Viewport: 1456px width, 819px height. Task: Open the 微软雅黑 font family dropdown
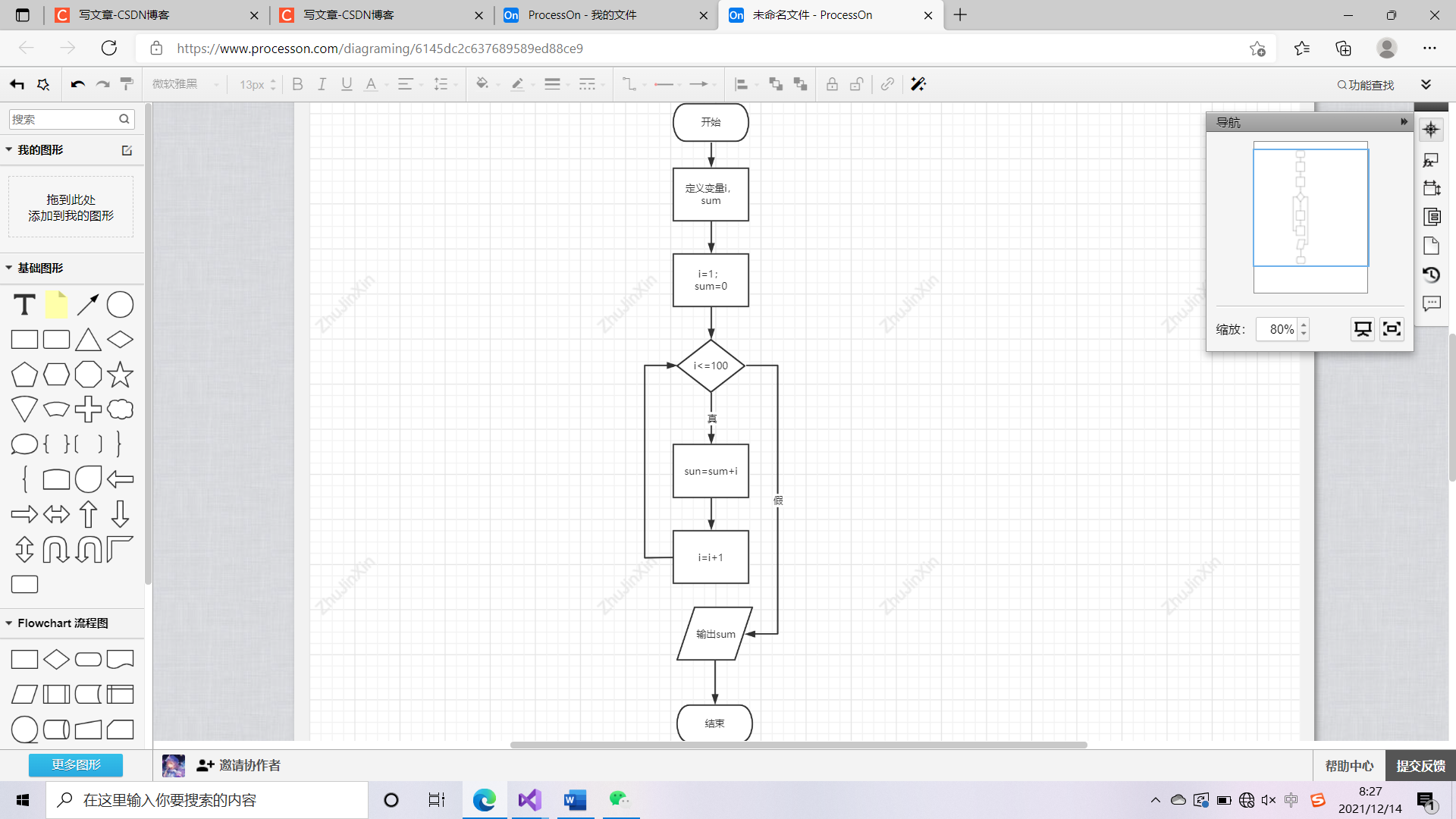pos(185,84)
